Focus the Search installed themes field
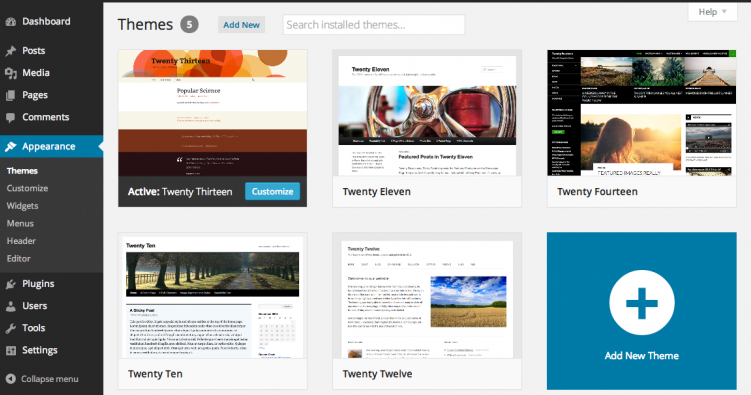751x395 pixels. pyautogui.click(x=374, y=25)
